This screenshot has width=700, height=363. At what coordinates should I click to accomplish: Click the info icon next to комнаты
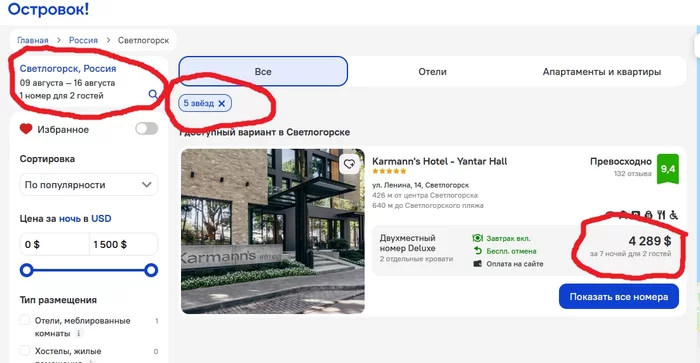coord(79,333)
